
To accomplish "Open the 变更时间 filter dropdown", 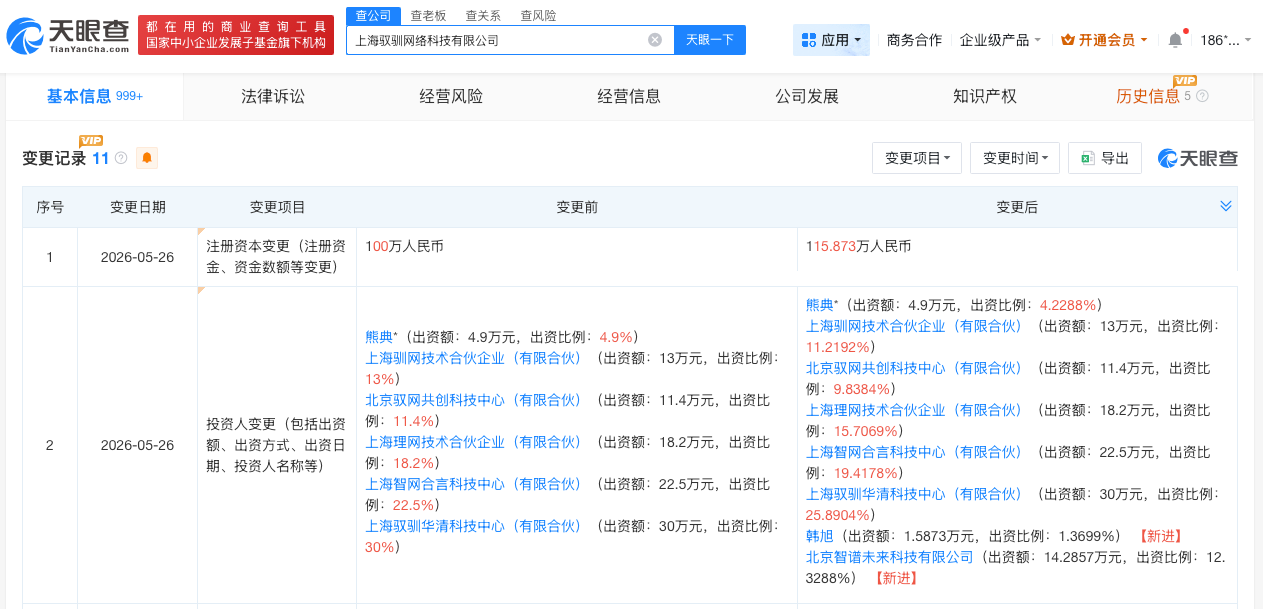I will [1015, 158].
